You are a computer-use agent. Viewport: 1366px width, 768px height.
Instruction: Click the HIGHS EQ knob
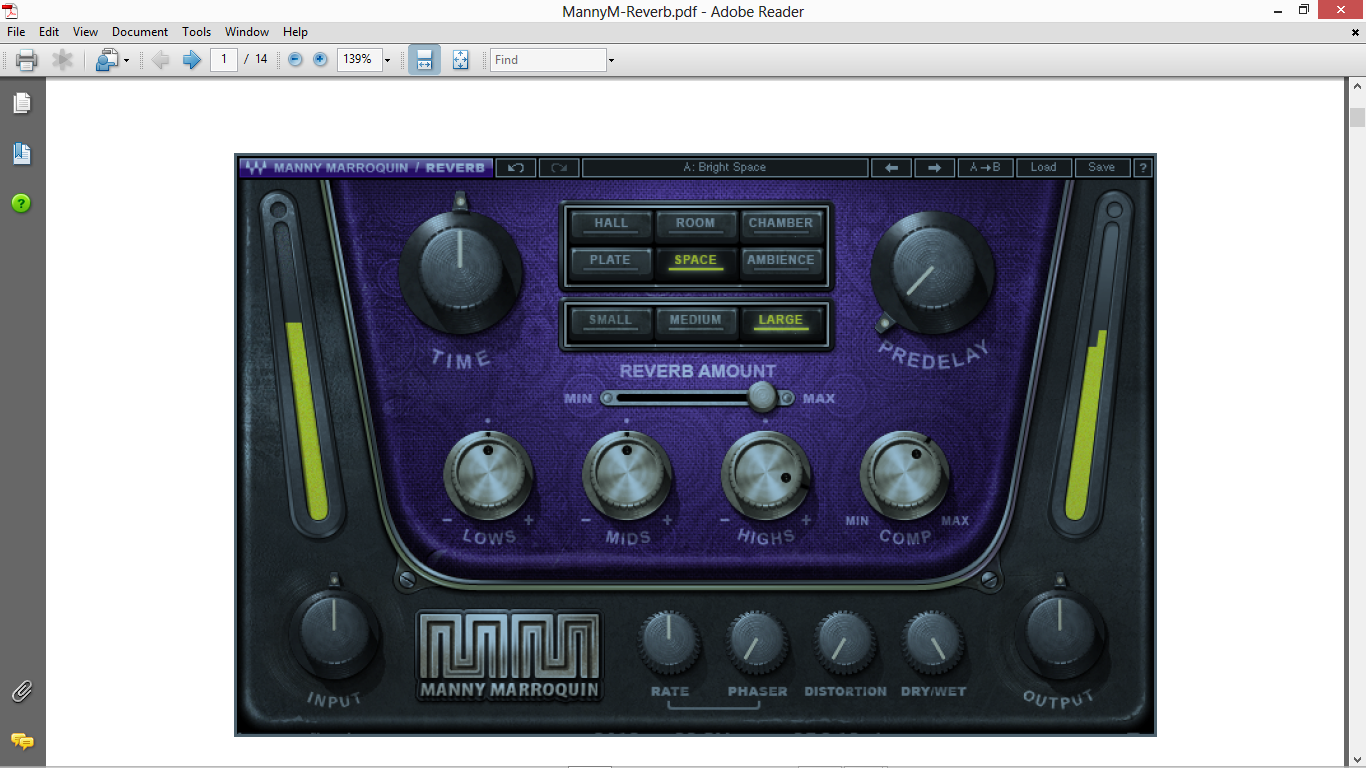click(x=766, y=476)
